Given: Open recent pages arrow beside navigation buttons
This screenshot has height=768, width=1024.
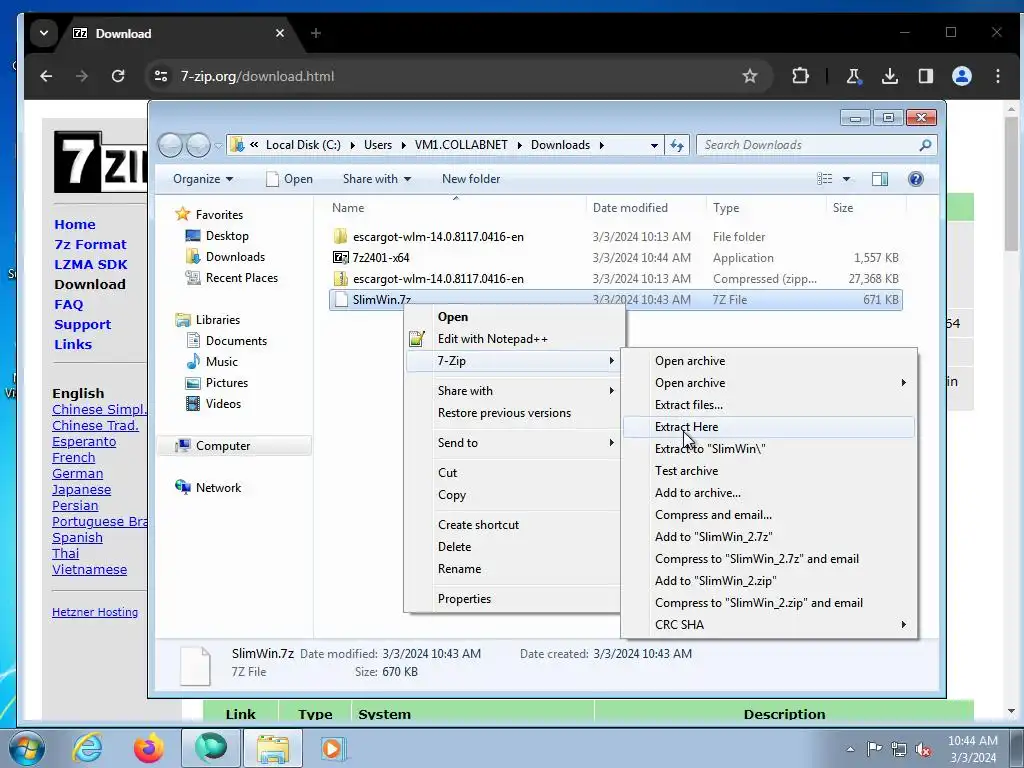Looking at the screenshot, I should 218,146.
